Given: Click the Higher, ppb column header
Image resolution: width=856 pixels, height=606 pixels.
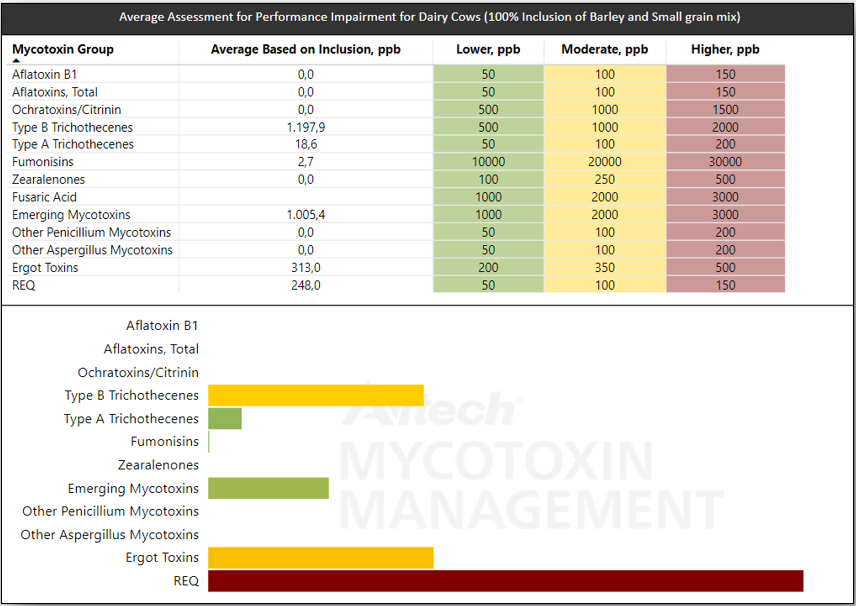Looking at the screenshot, I should (x=725, y=50).
